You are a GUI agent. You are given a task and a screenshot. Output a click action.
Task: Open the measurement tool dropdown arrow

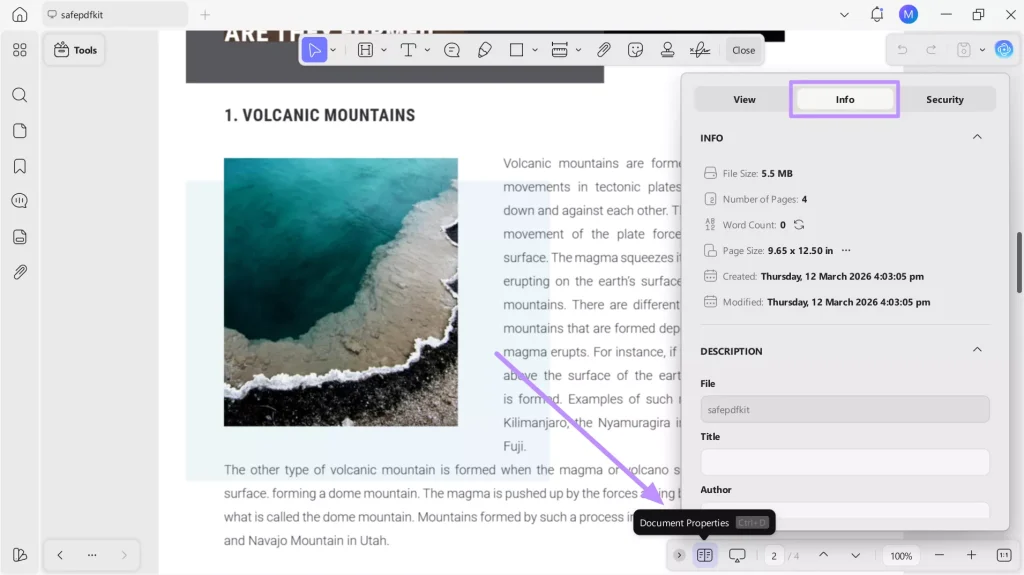point(579,50)
